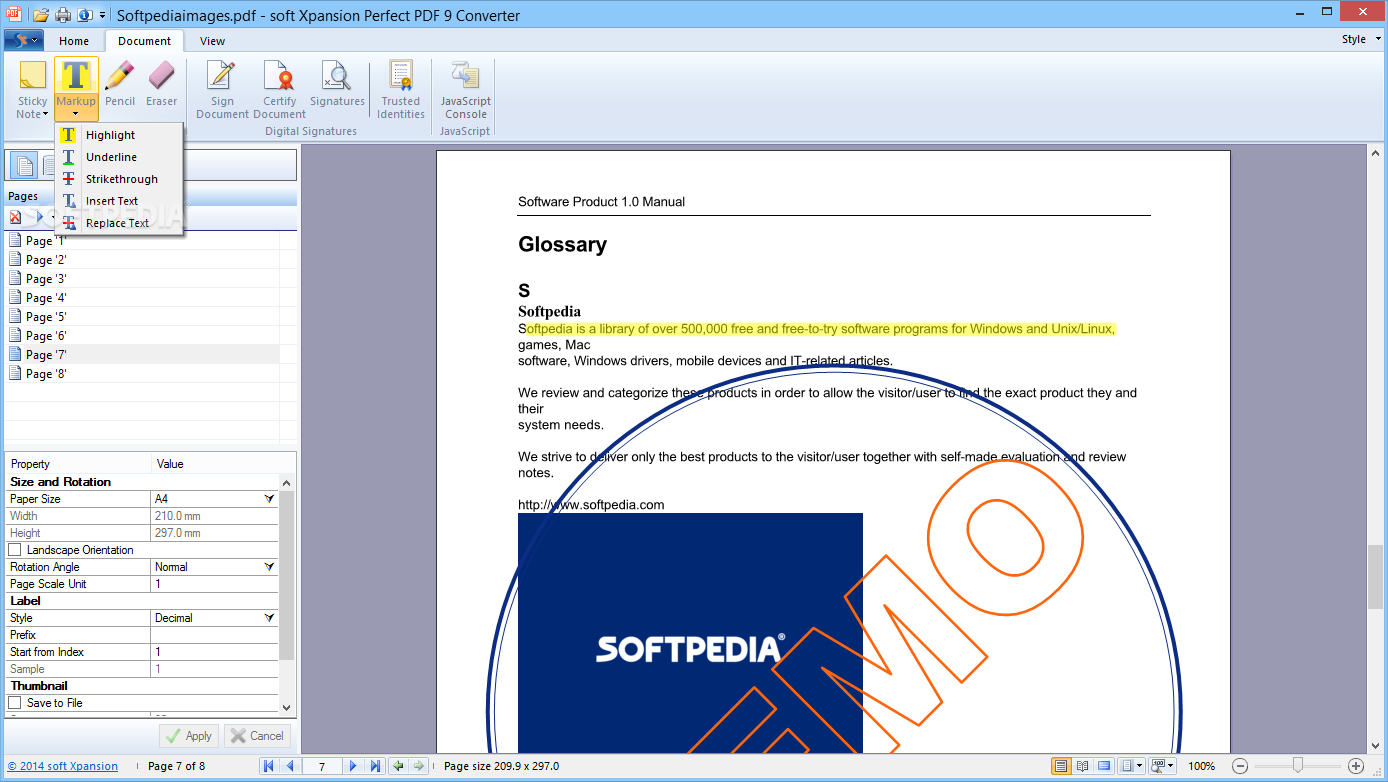Select the blue full-width layout icon
This screenshot has width=1388, height=782.
(x=1104, y=766)
